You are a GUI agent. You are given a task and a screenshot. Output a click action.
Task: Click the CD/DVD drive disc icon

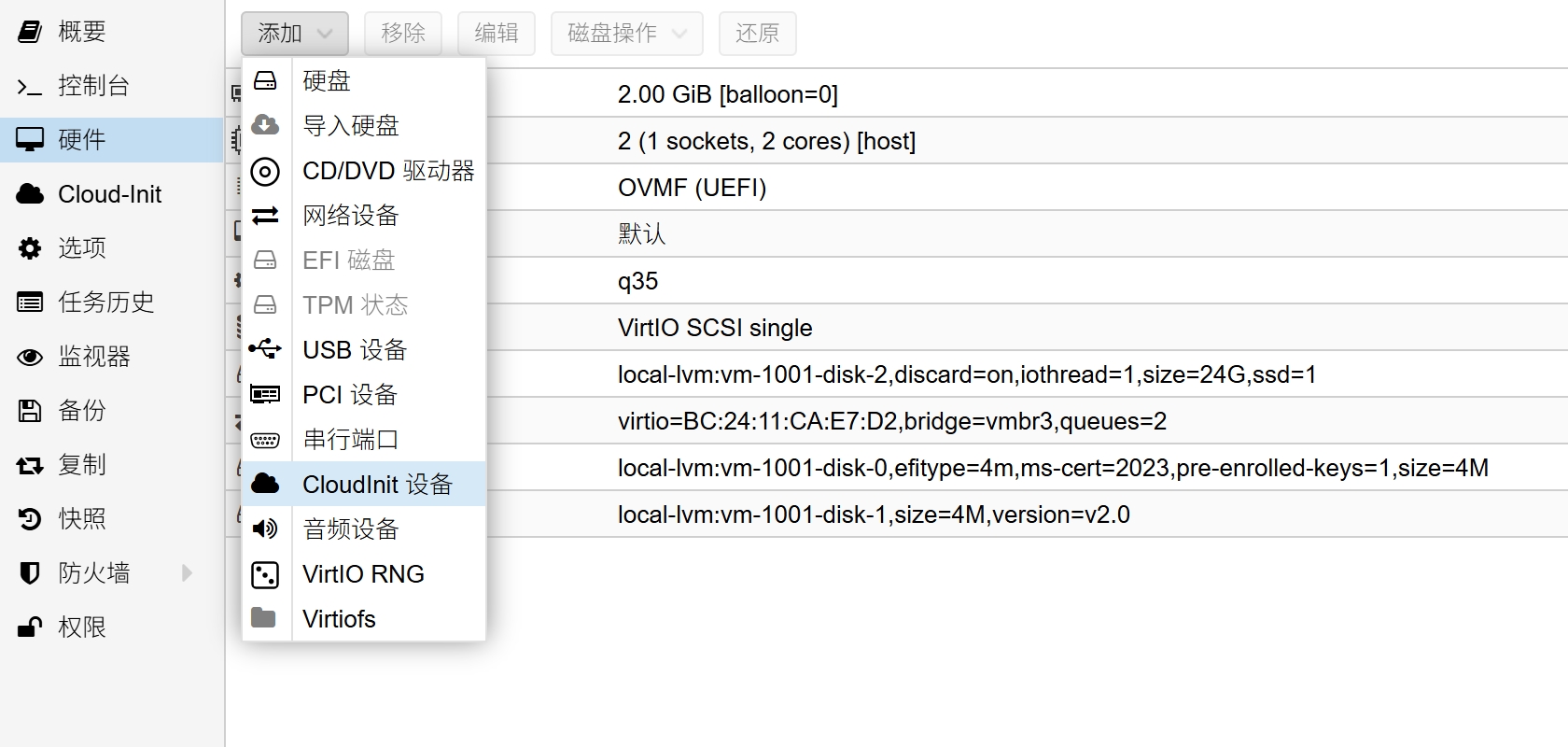265,171
